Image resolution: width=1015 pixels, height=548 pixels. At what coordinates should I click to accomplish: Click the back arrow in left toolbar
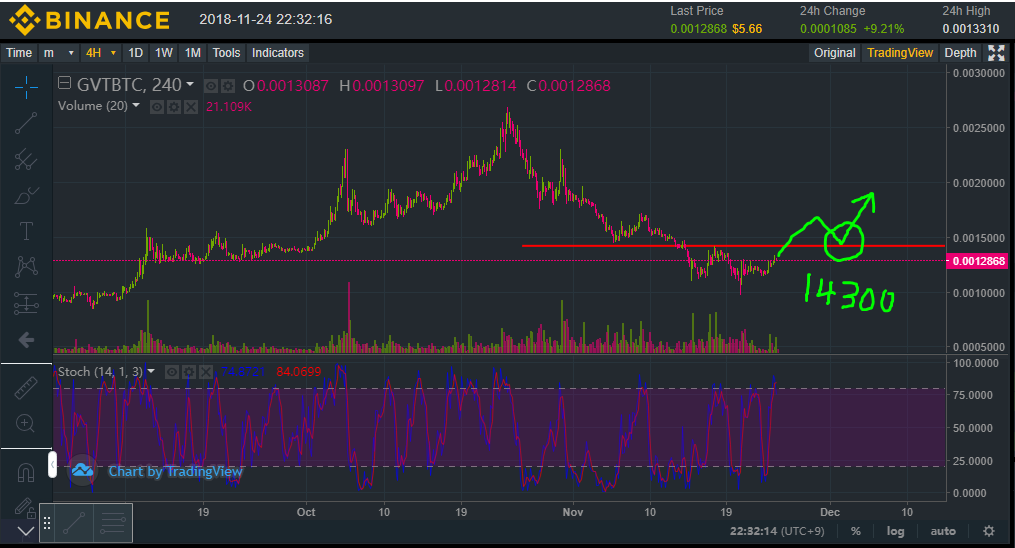(26, 340)
